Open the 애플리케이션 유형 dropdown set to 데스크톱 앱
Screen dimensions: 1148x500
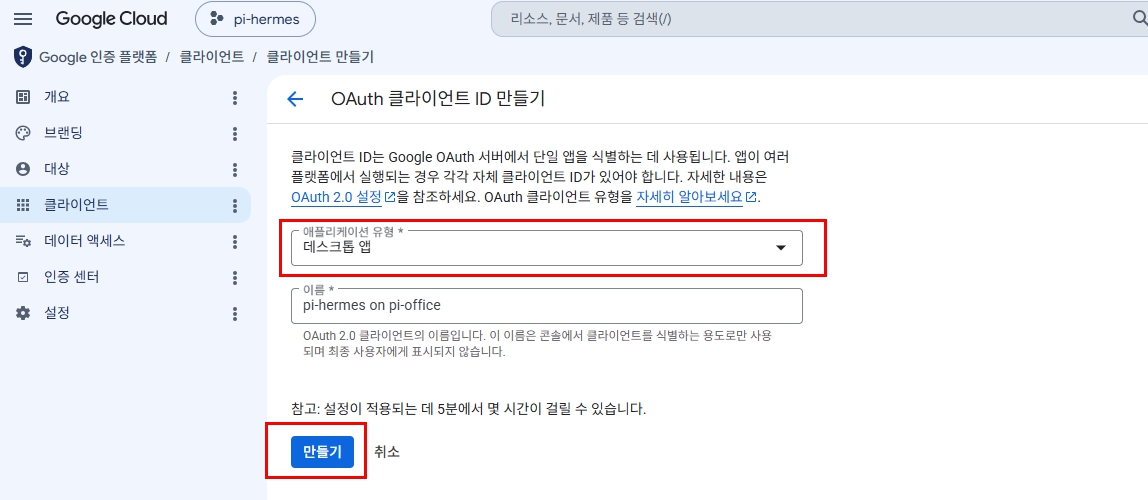[x=547, y=247]
